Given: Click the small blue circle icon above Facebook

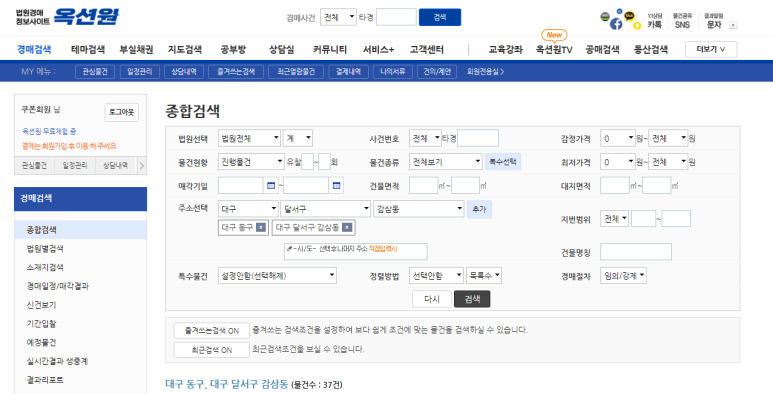Looking at the screenshot, I should tap(619, 11).
